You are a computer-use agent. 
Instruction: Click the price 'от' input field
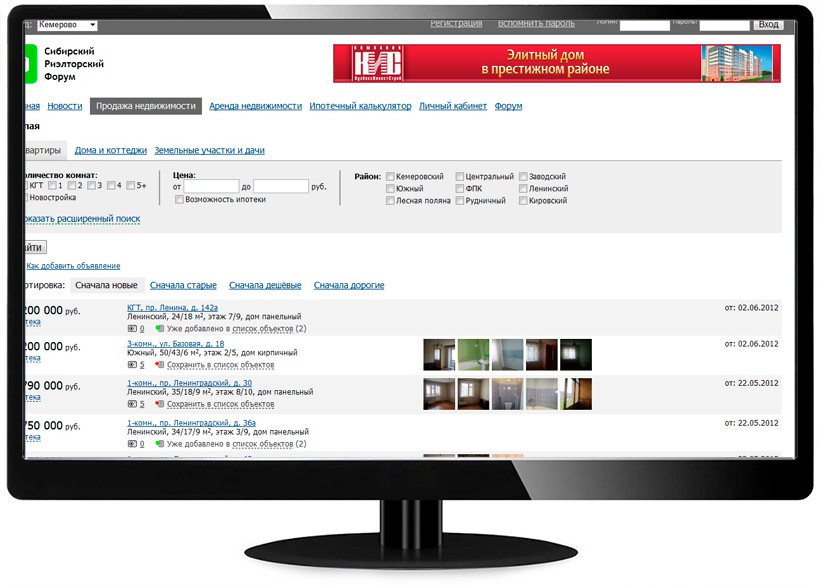click(x=211, y=187)
